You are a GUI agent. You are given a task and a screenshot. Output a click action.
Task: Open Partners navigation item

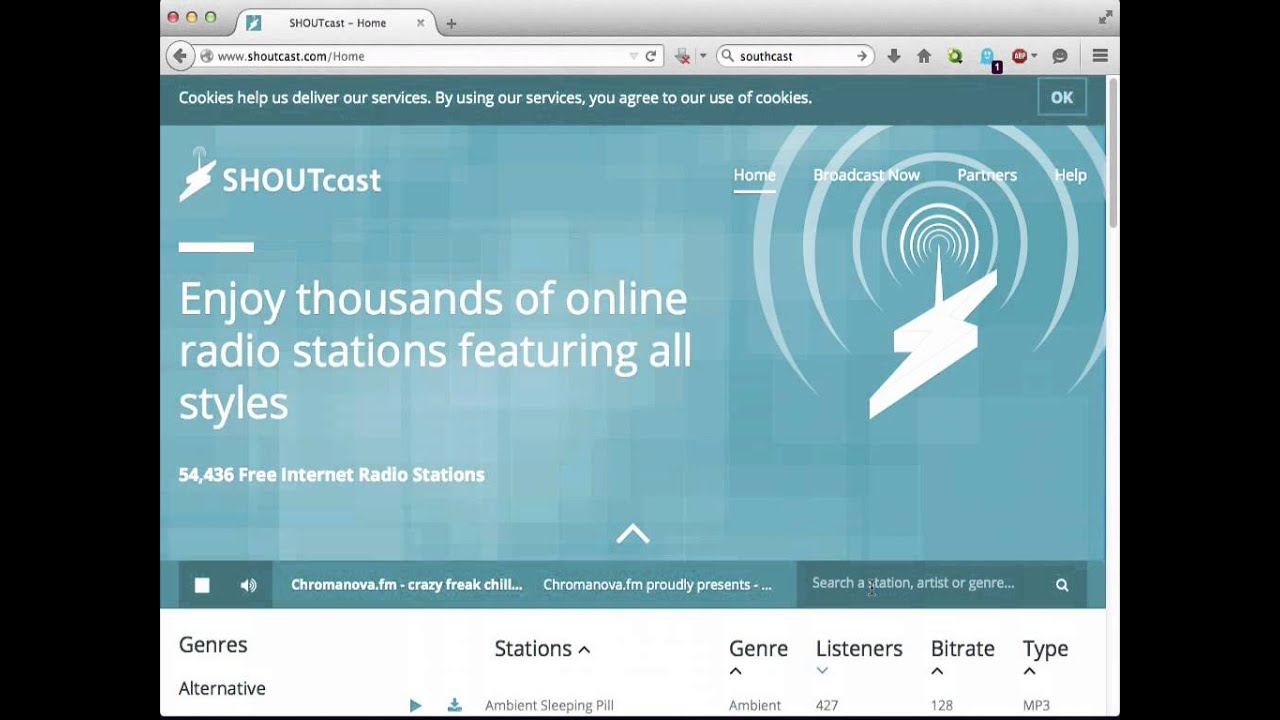(x=987, y=175)
